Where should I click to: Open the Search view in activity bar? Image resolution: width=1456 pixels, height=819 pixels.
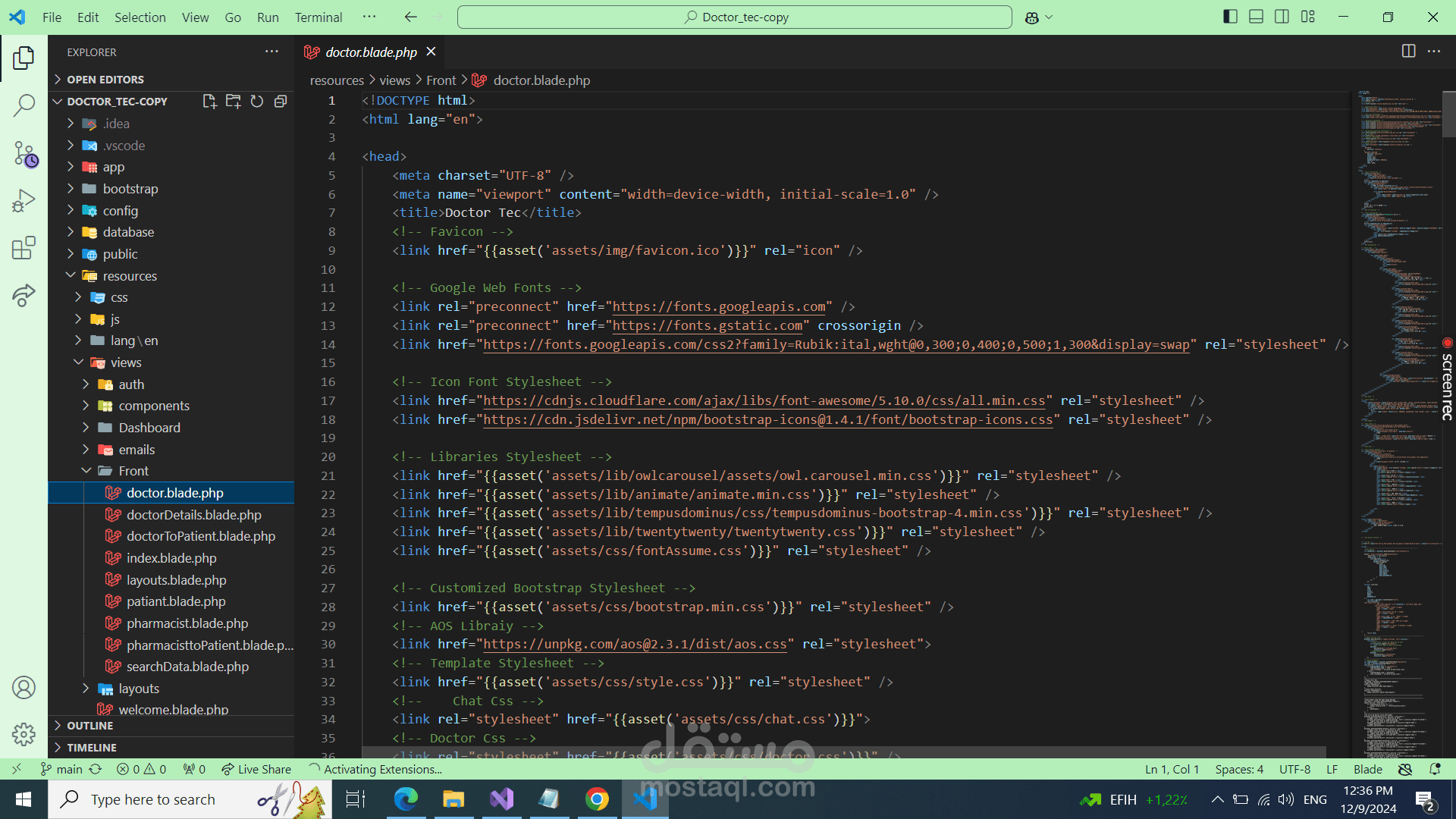[x=24, y=105]
